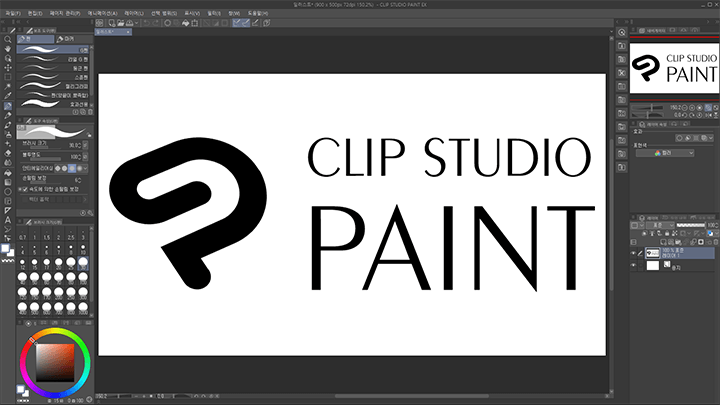This screenshot has width=720, height=405.
Task: Choose the second anti-aliasing option (weak)
Action: [x=64, y=169]
